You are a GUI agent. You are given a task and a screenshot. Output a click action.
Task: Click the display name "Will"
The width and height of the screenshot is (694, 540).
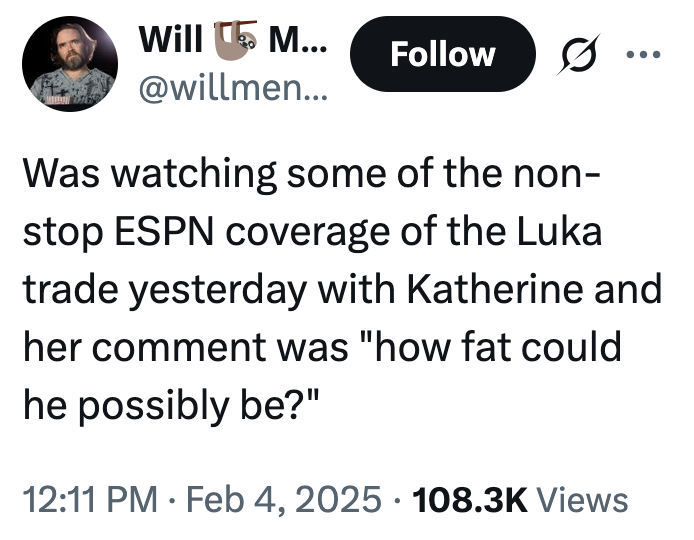[171, 40]
